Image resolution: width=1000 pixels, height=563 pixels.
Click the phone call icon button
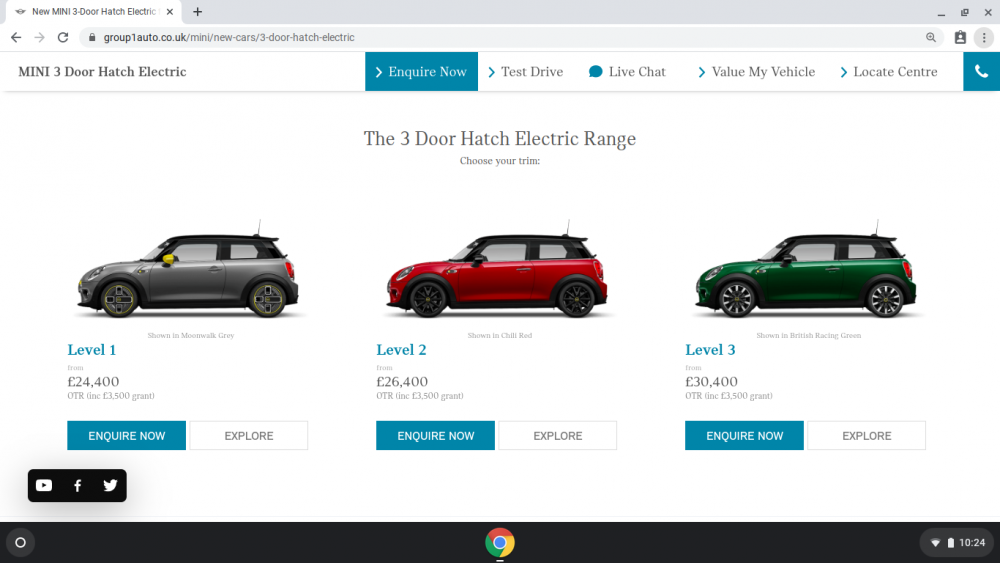(x=982, y=71)
